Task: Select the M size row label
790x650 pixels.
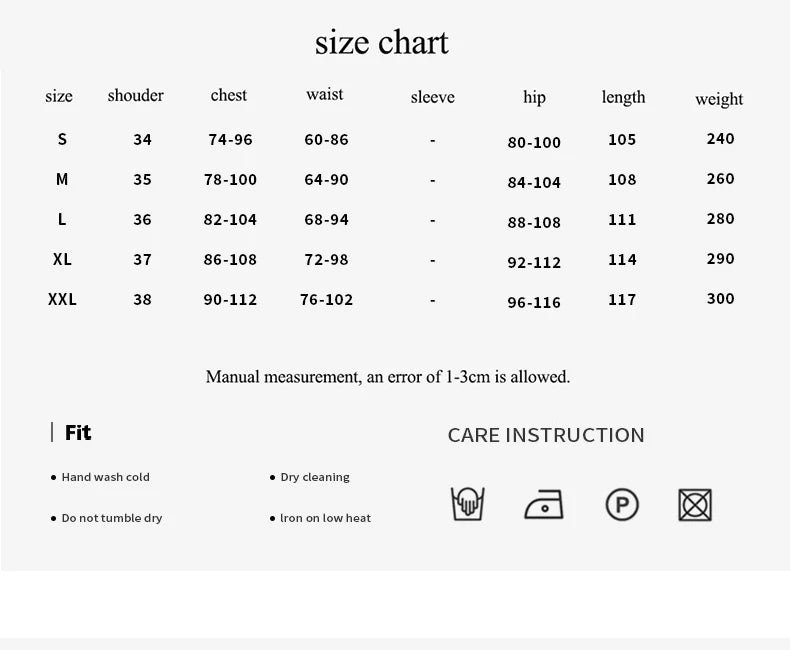Action: click(x=62, y=179)
